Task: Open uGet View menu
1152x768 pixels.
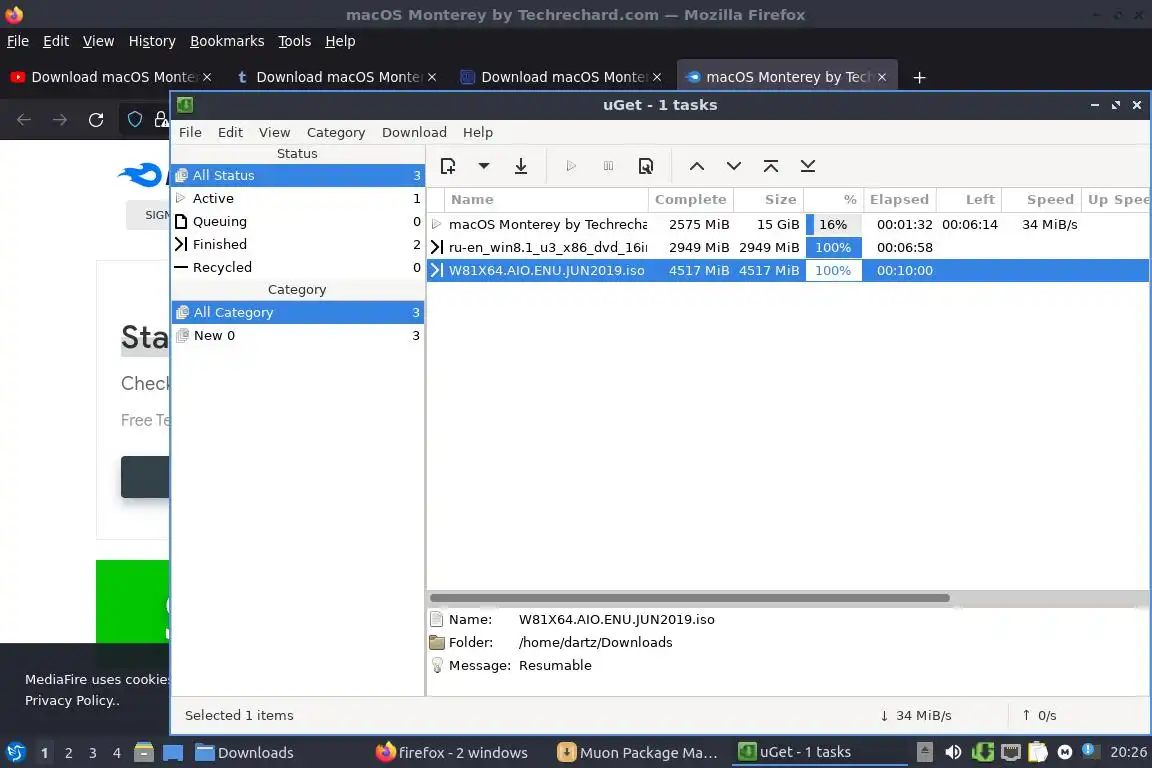Action: tap(274, 132)
